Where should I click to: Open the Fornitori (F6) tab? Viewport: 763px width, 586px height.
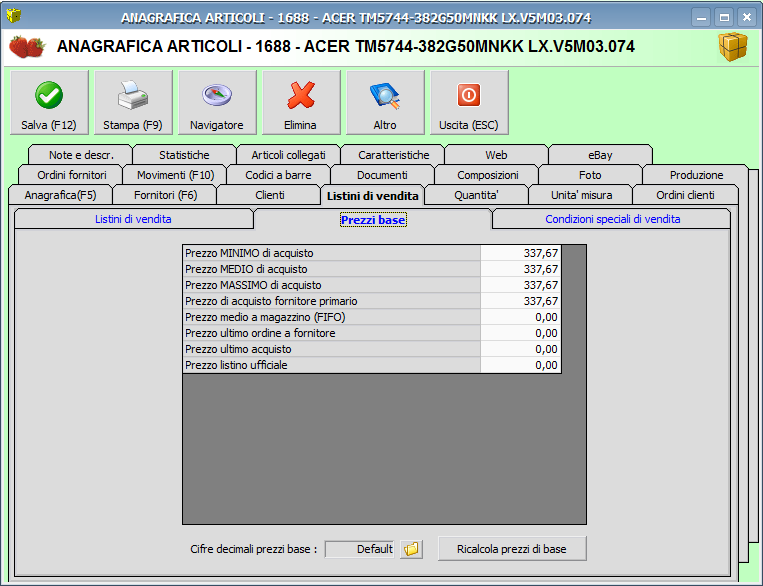pos(165,195)
